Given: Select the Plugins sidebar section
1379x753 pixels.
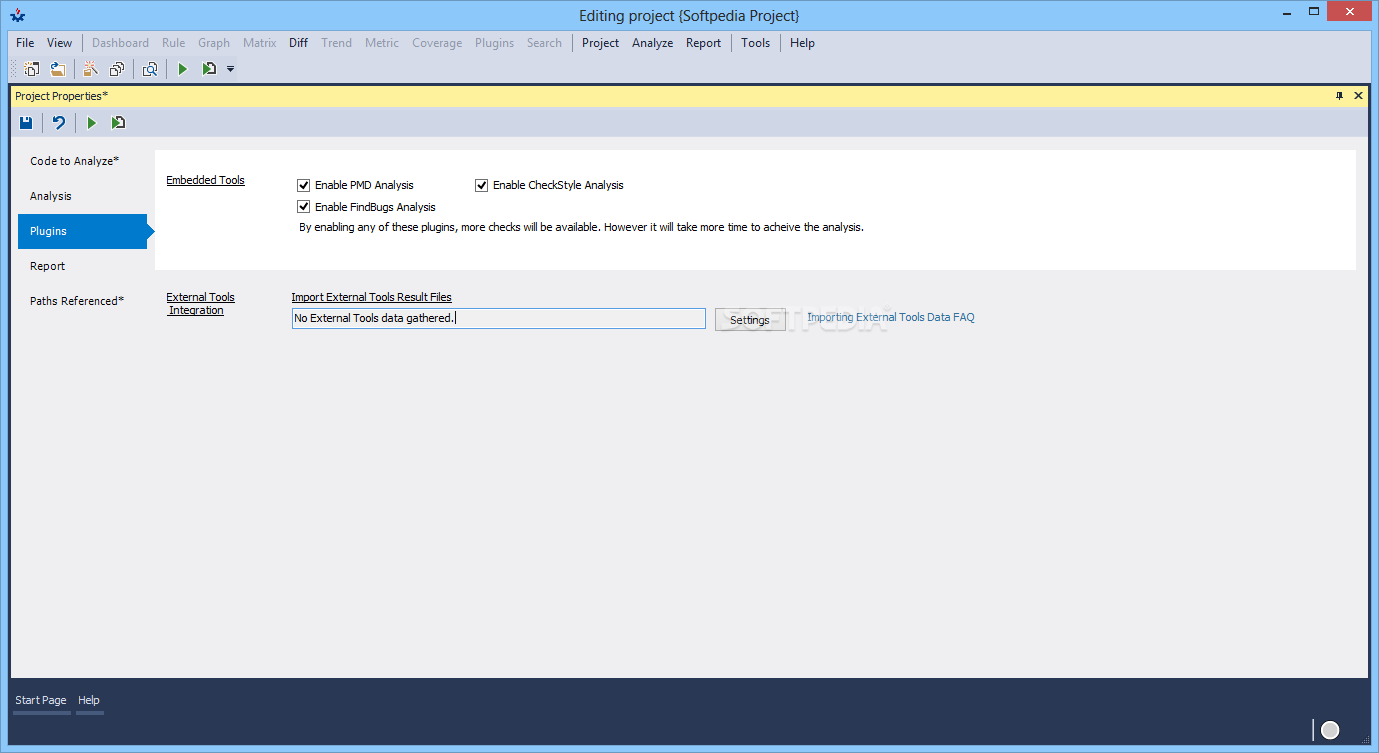Looking at the screenshot, I should click(82, 231).
